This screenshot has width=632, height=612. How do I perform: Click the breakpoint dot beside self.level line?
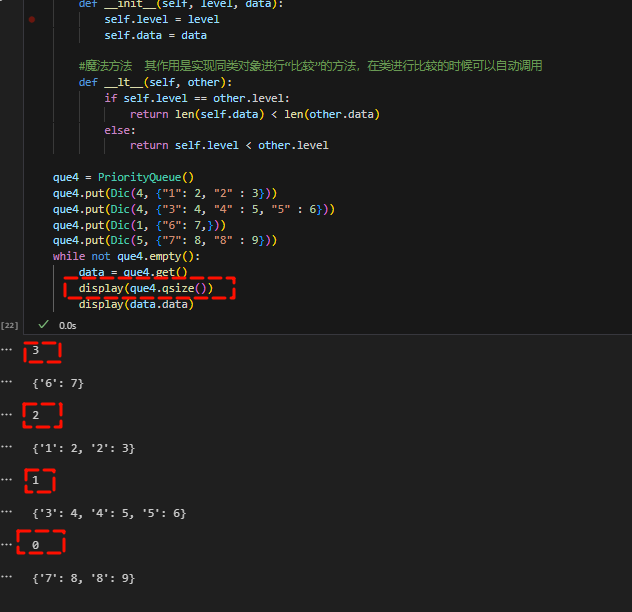pyautogui.click(x=32, y=19)
